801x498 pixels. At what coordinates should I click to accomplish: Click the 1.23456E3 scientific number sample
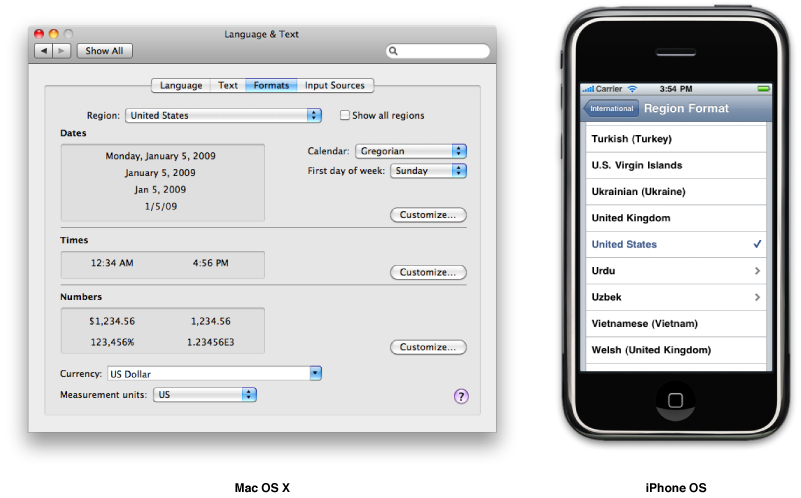coord(210,342)
